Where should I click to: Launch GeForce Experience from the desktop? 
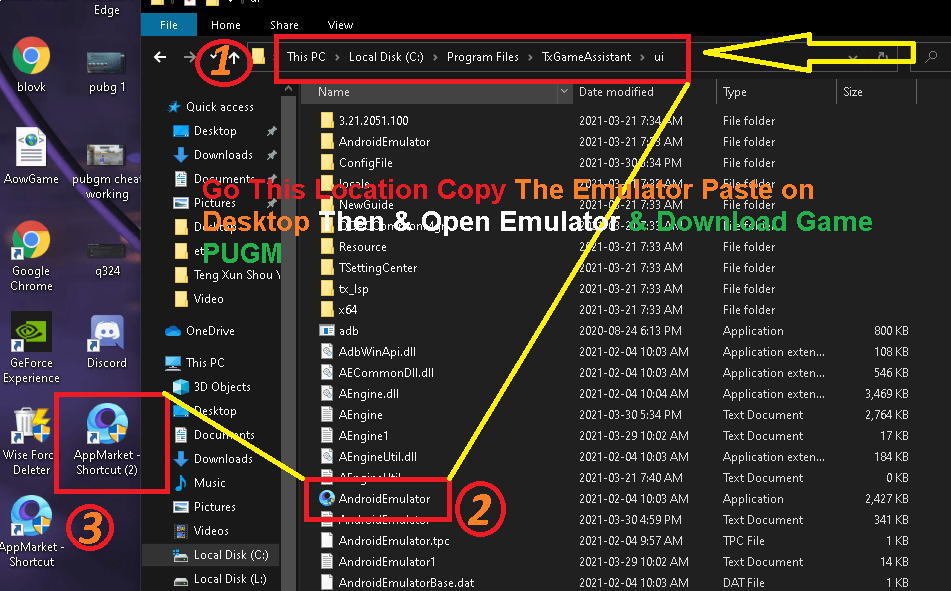(31, 348)
